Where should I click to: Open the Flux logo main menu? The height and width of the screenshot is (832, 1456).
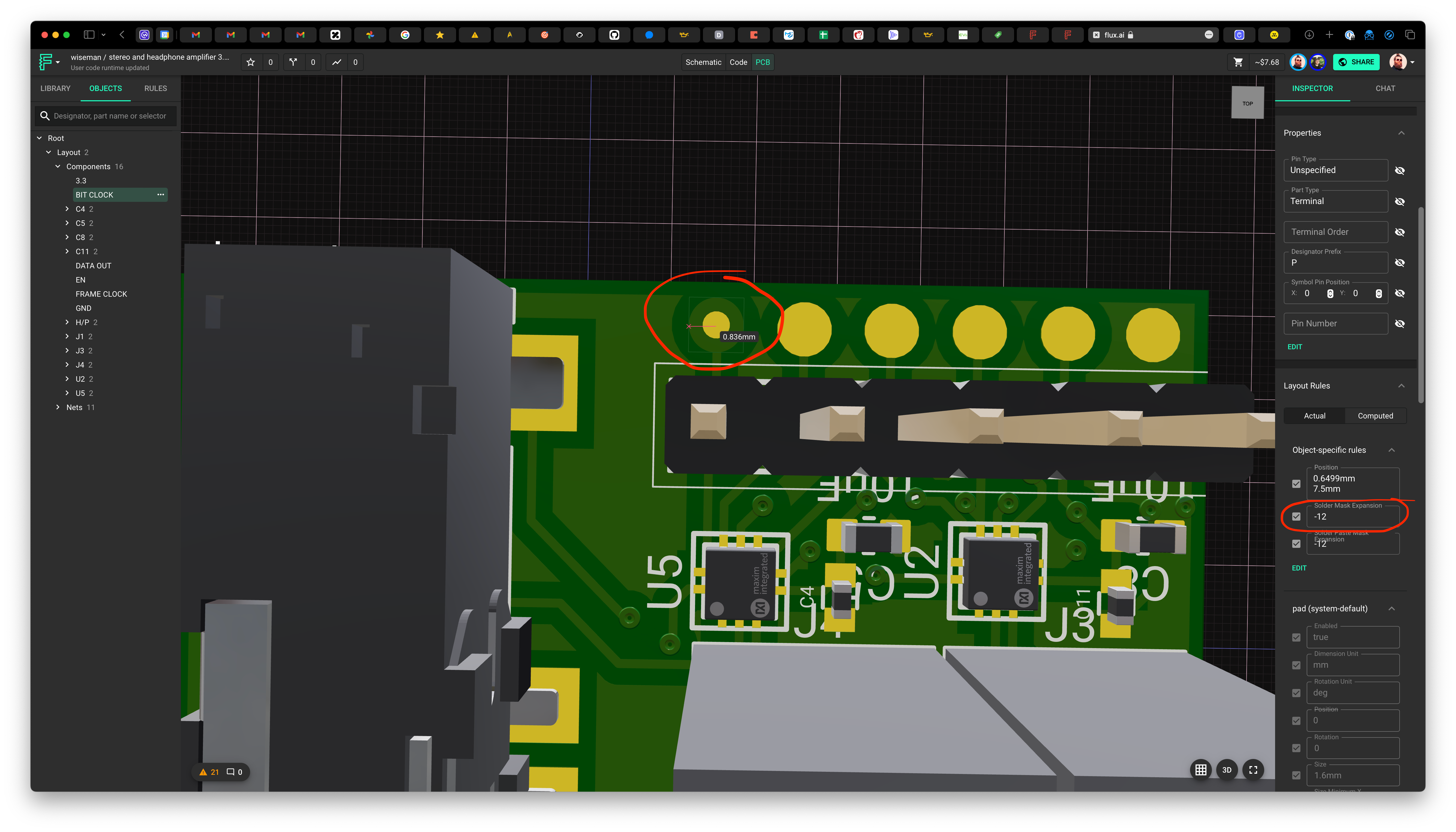tap(48, 62)
